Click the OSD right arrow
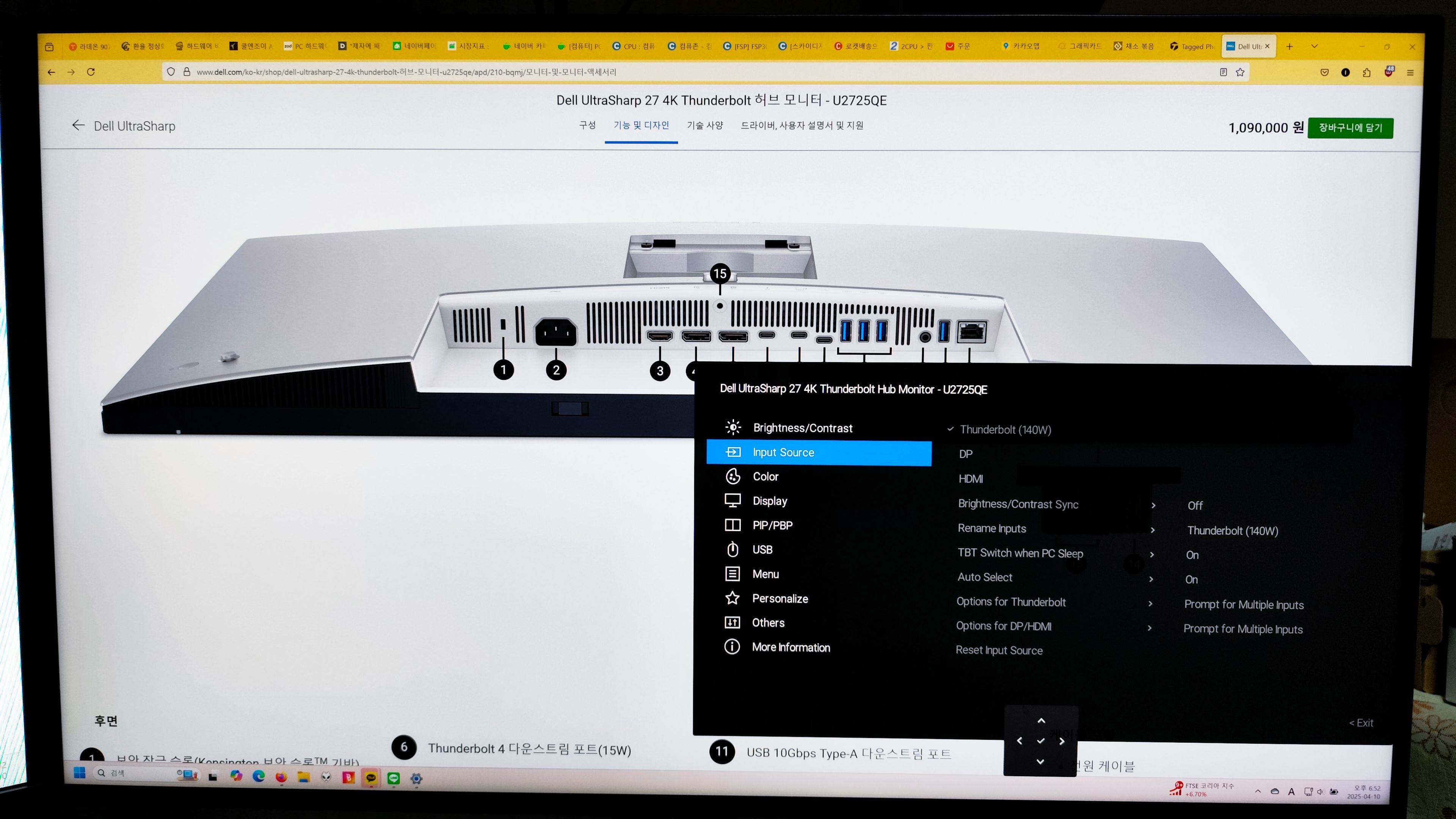The height and width of the screenshot is (819, 1456). [1062, 741]
